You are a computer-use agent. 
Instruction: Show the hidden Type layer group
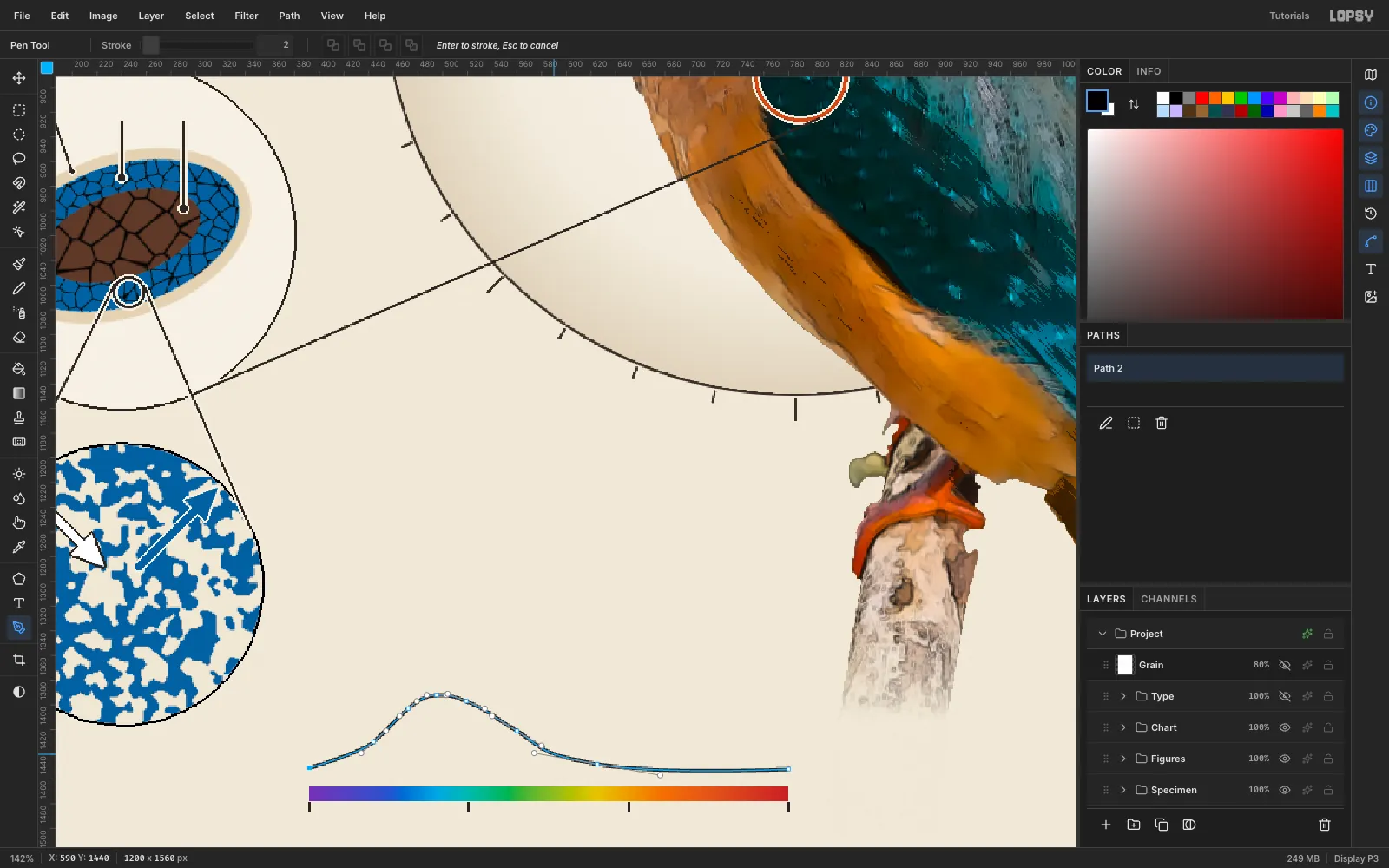pos(1285,696)
